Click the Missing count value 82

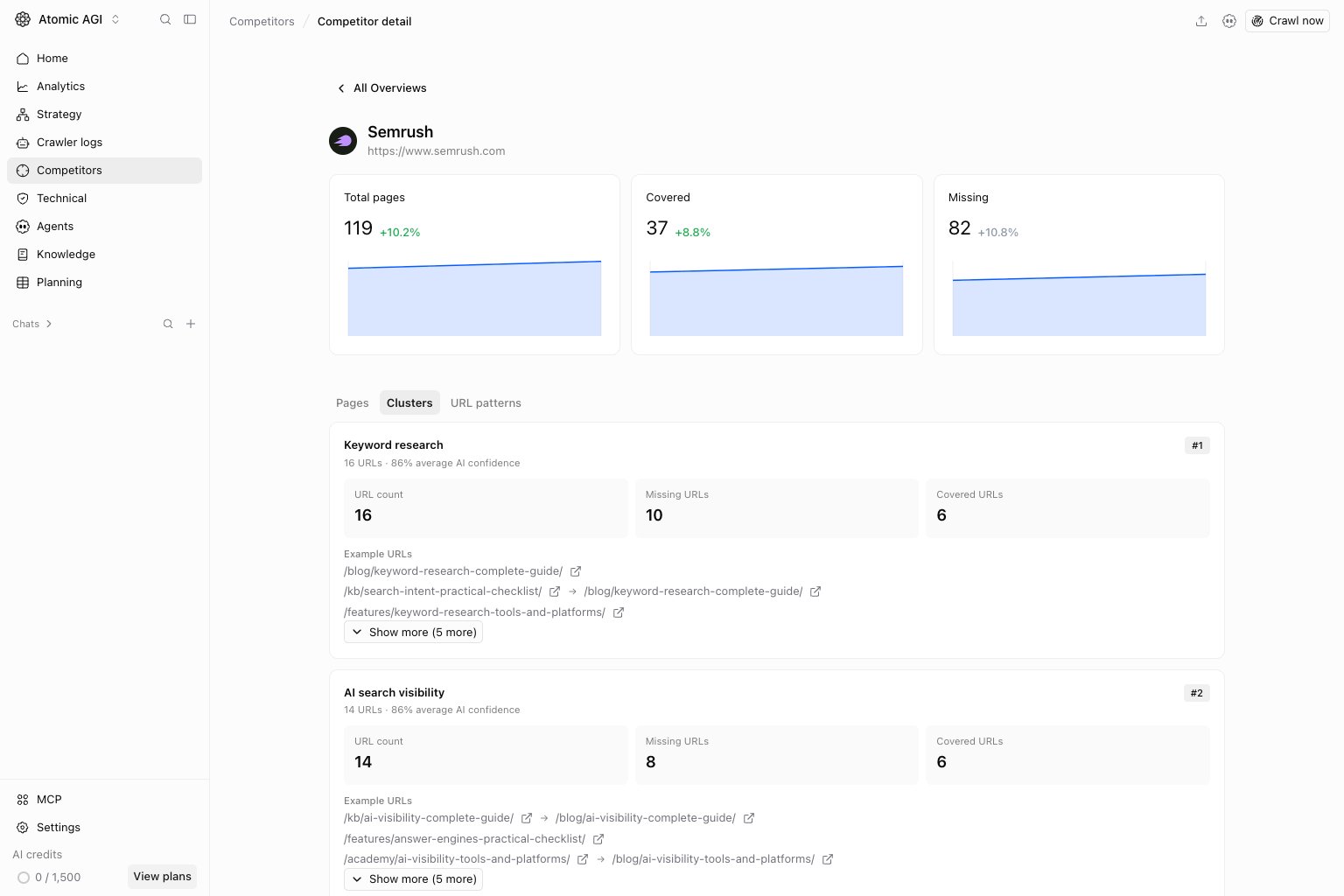[x=960, y=228]
